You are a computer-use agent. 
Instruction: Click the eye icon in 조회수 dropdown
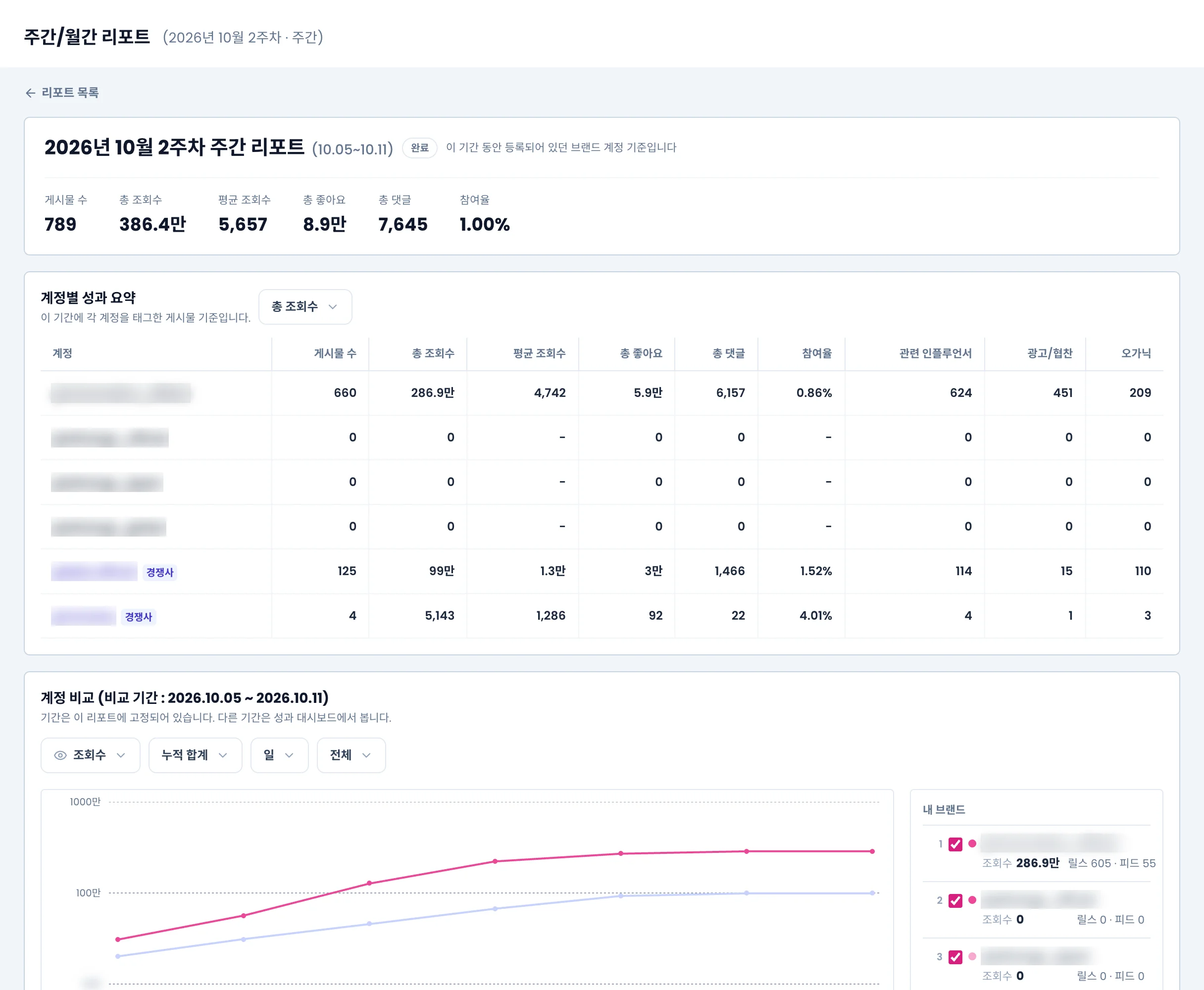[x=60, y=755]
